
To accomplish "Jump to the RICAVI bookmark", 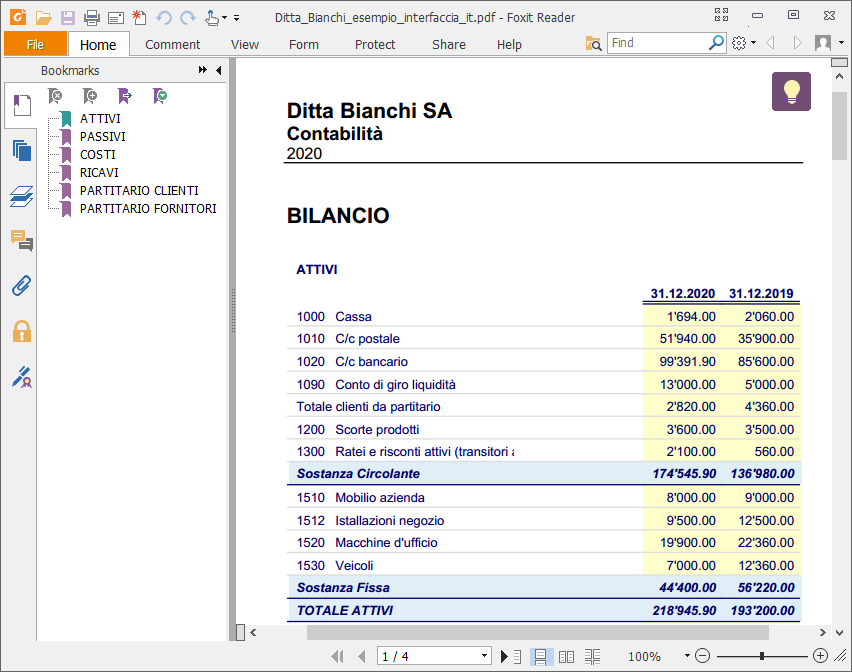I will click(x=99, y=173).
